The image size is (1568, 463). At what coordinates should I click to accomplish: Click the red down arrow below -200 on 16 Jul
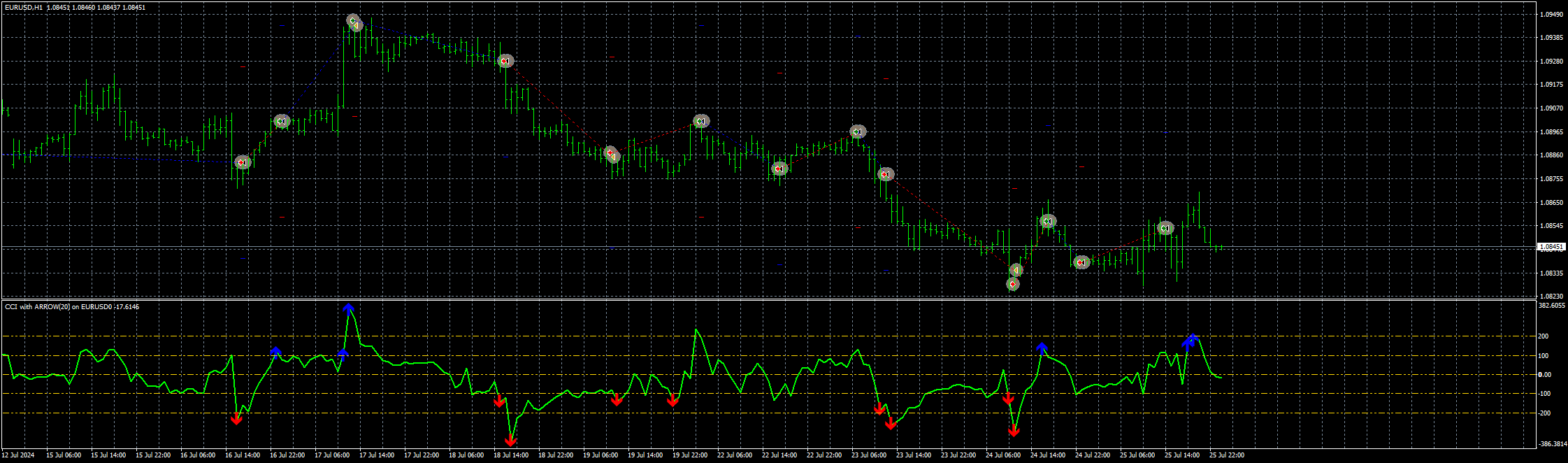(x=236, y=418)
